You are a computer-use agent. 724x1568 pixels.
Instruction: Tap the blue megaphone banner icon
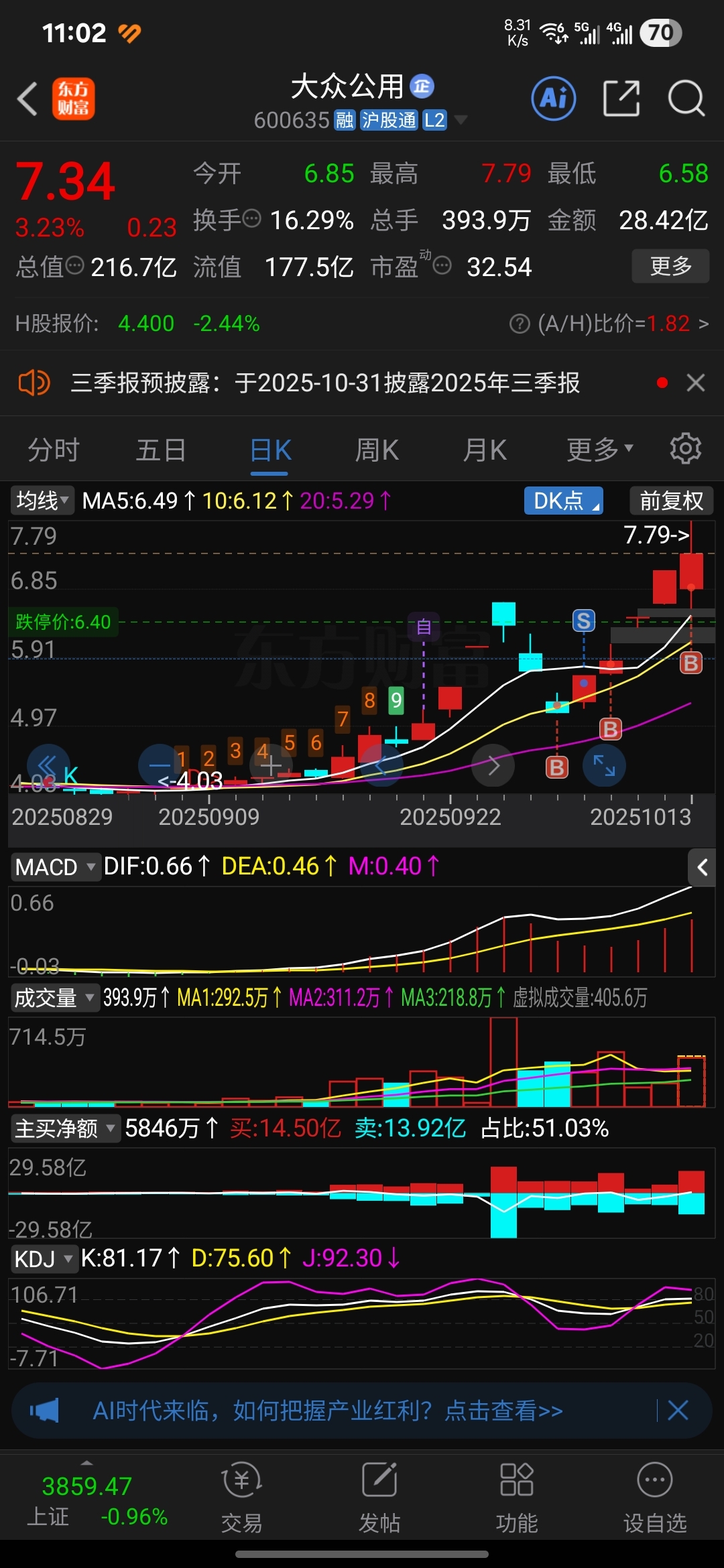click(x=44, y=1411)
